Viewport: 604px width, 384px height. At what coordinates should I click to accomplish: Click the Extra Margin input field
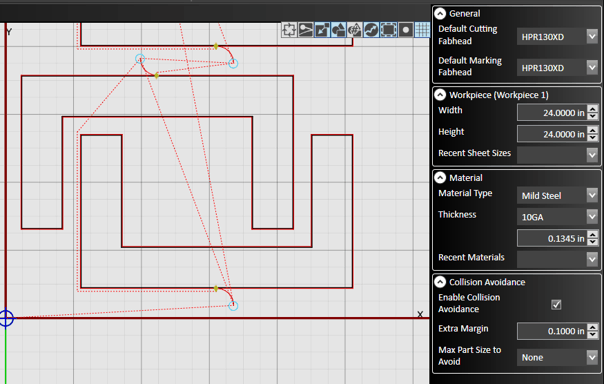tap(552, 331)
